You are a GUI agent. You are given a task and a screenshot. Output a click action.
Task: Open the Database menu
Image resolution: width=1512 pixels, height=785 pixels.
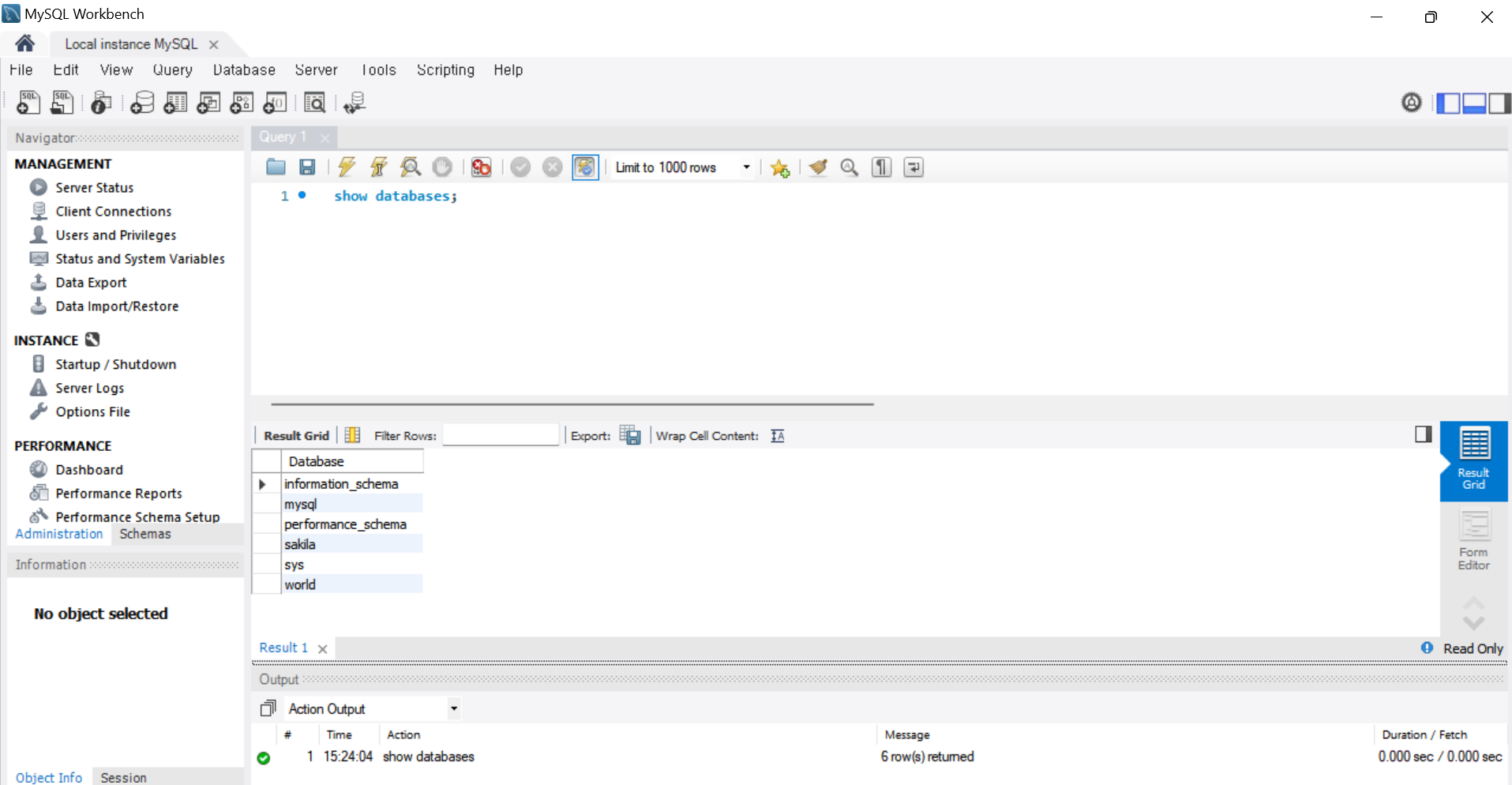point(244,69)
